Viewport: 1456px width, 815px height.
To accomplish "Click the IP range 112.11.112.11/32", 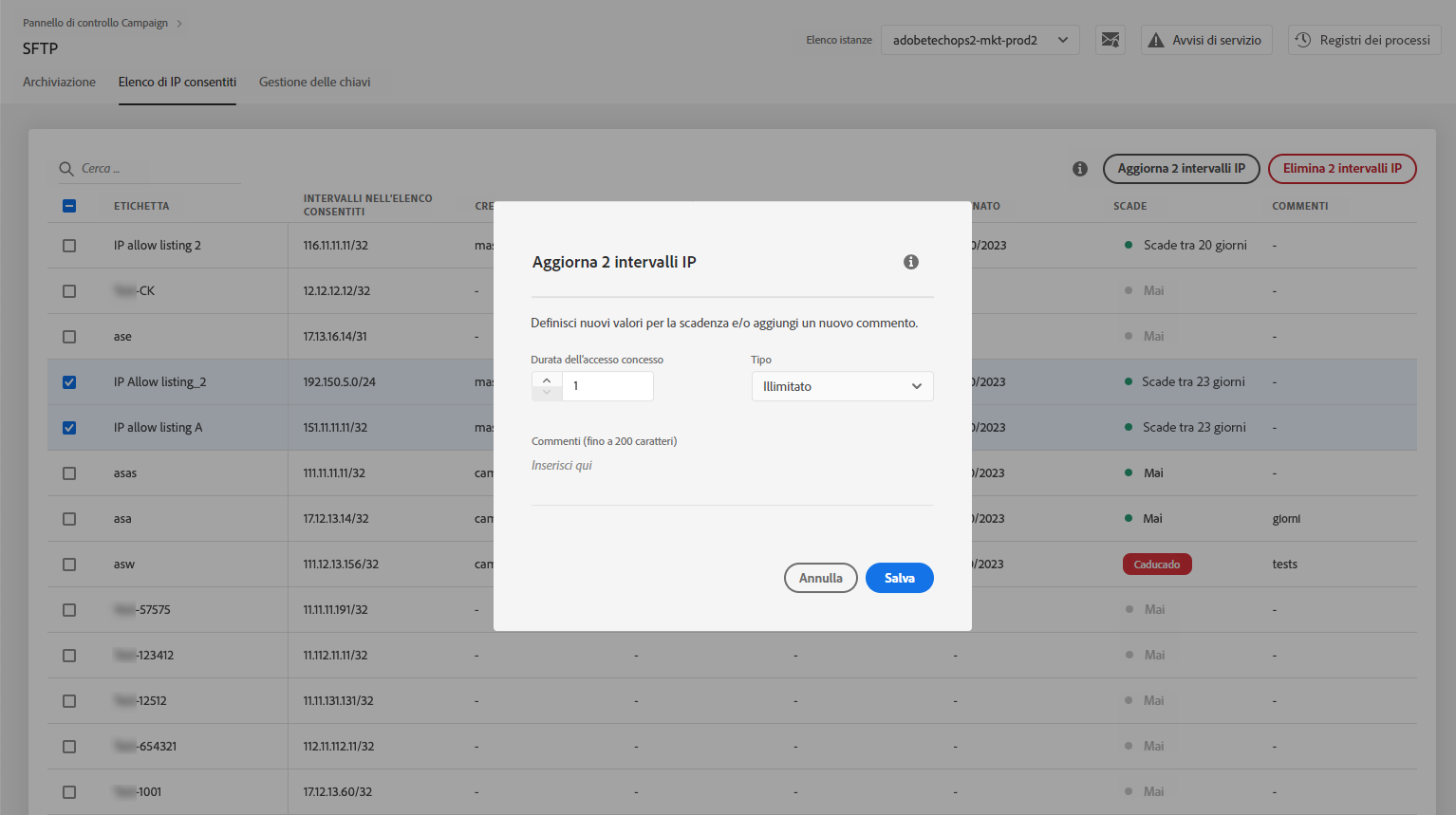I will tap(339, 747).
